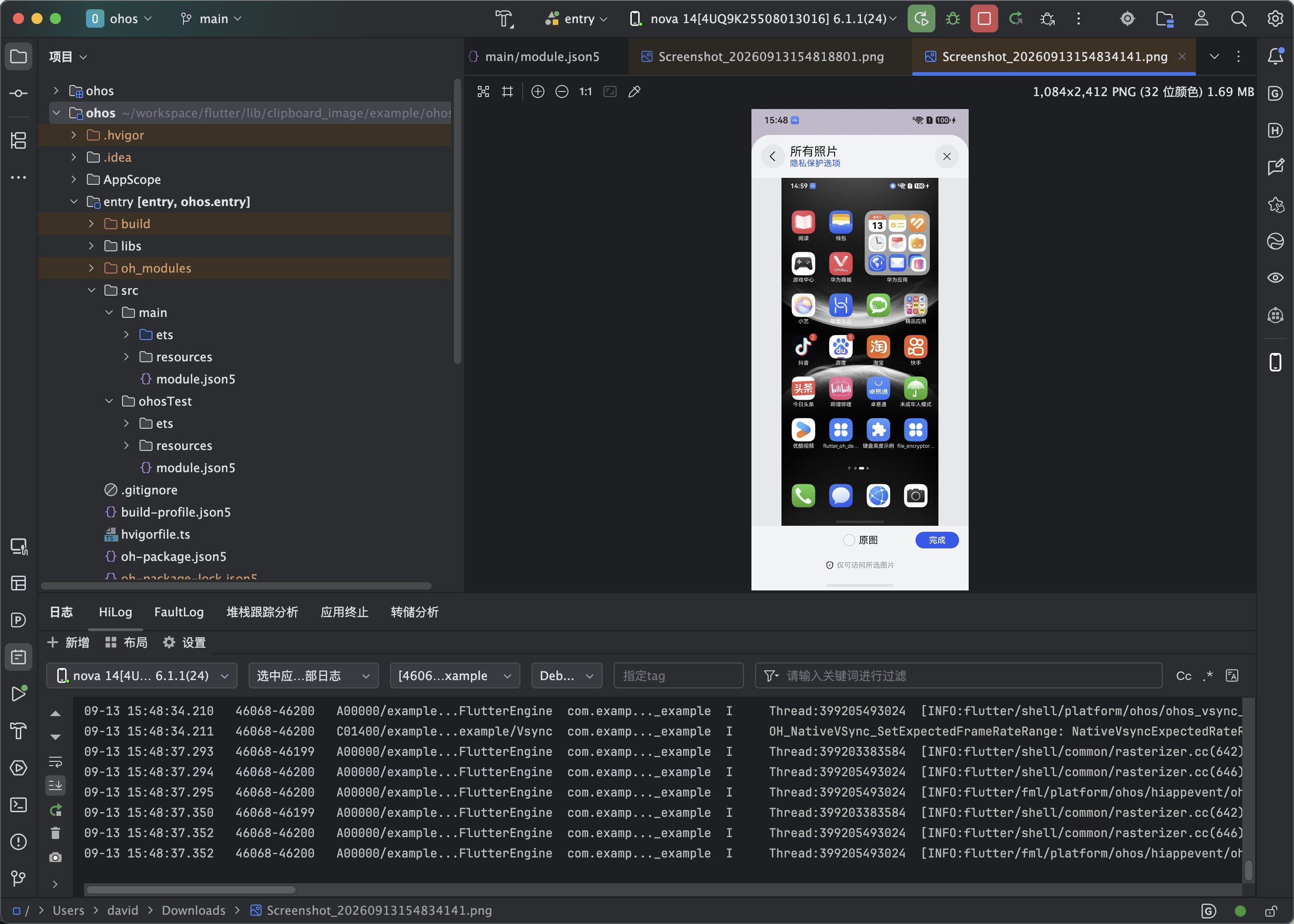This screenshot has height=924, width=1294.
Task: Toggle match case Cc filter
Action: (x=1184, y=676)
